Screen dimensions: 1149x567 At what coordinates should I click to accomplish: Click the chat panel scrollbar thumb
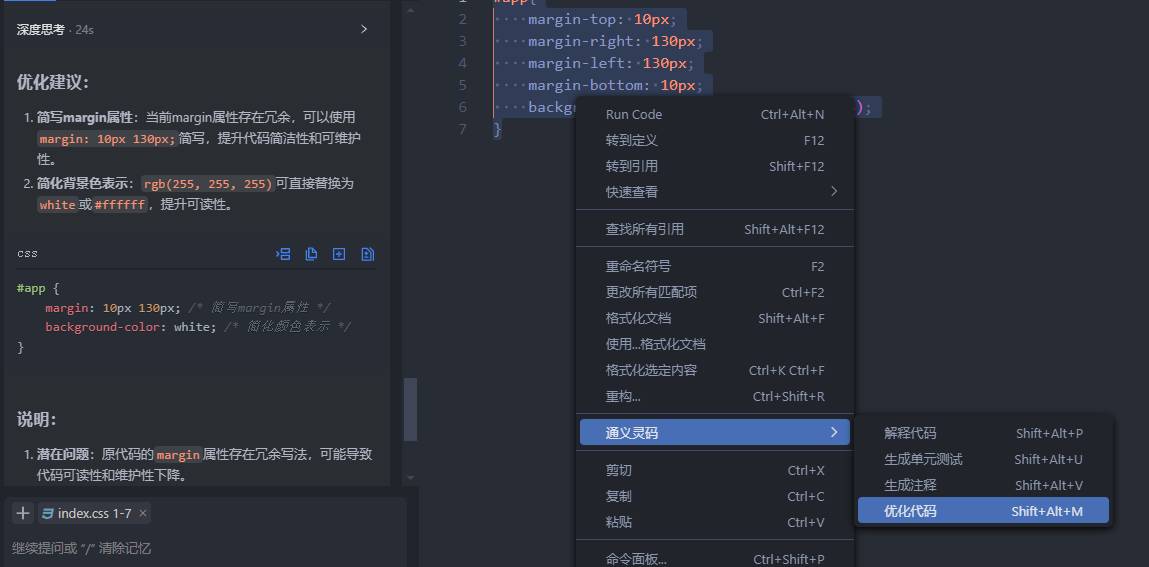[410, 410]
